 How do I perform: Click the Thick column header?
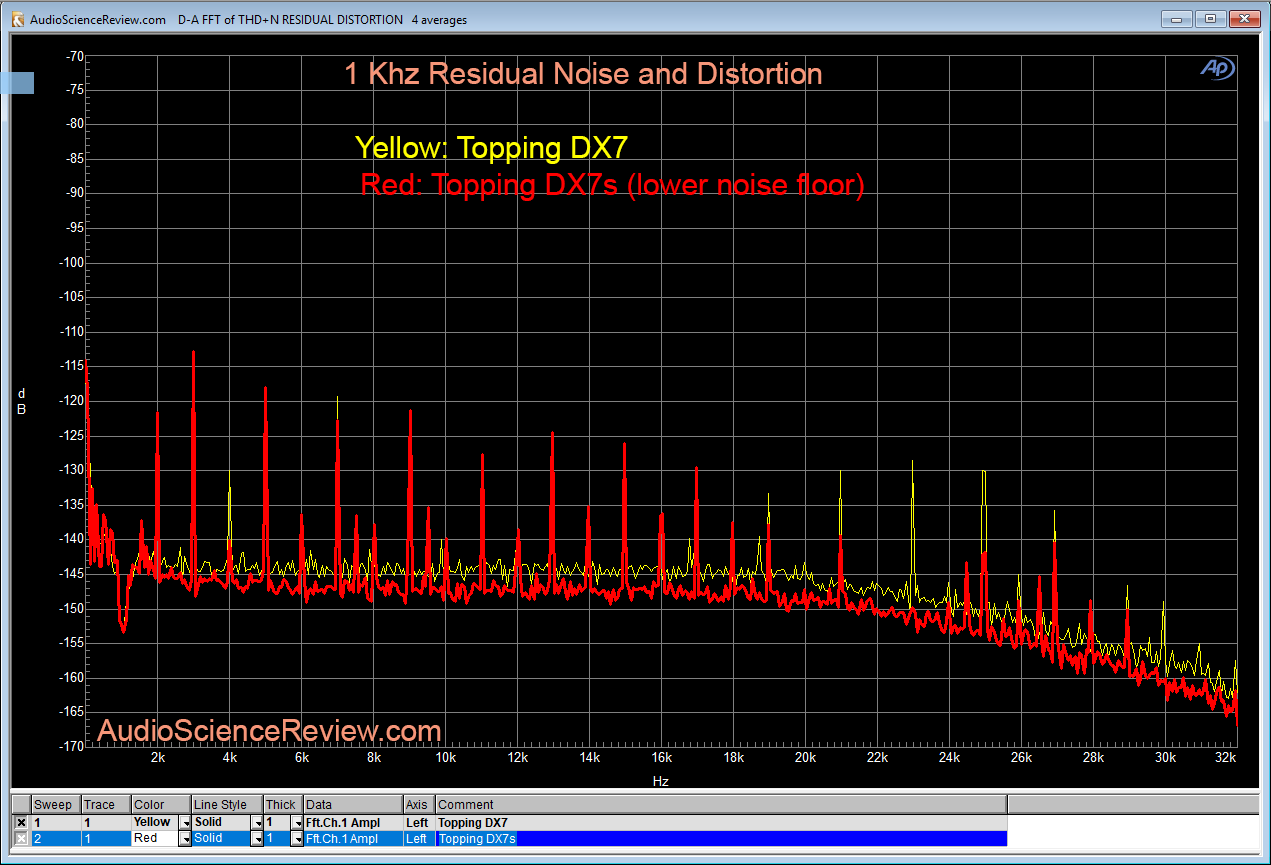(283, 805)
